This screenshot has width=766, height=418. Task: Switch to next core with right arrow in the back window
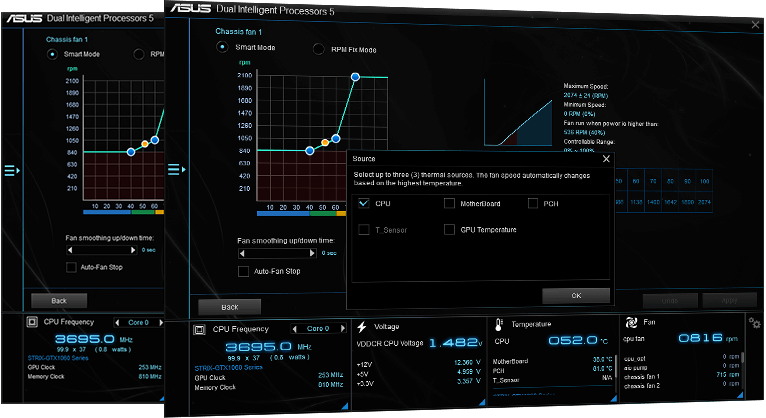pyautogui.click(x=161, y=322)
